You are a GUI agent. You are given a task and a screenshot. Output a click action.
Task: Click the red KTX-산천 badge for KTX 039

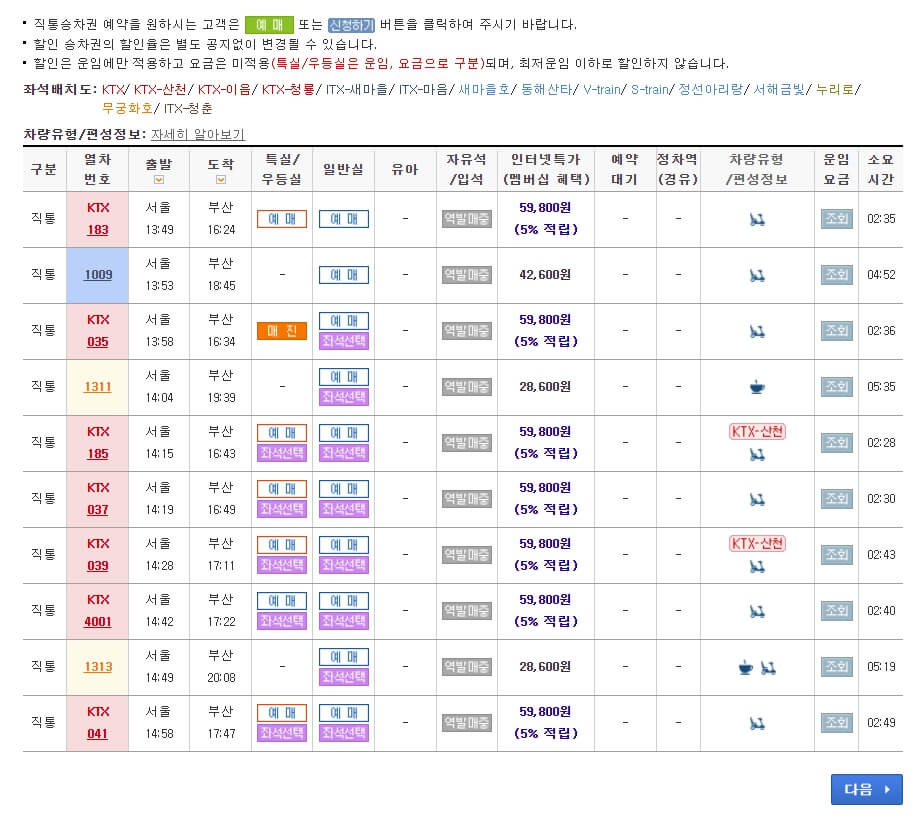757,543
